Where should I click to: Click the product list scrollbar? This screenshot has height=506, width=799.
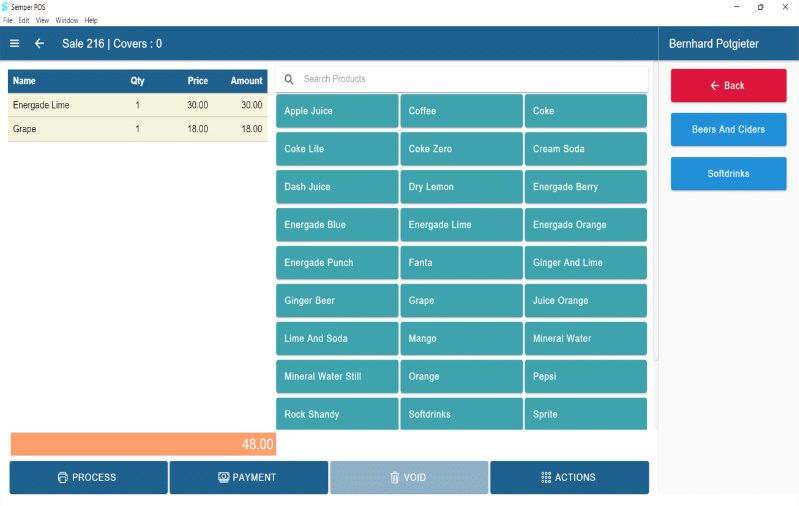point(655,211)
